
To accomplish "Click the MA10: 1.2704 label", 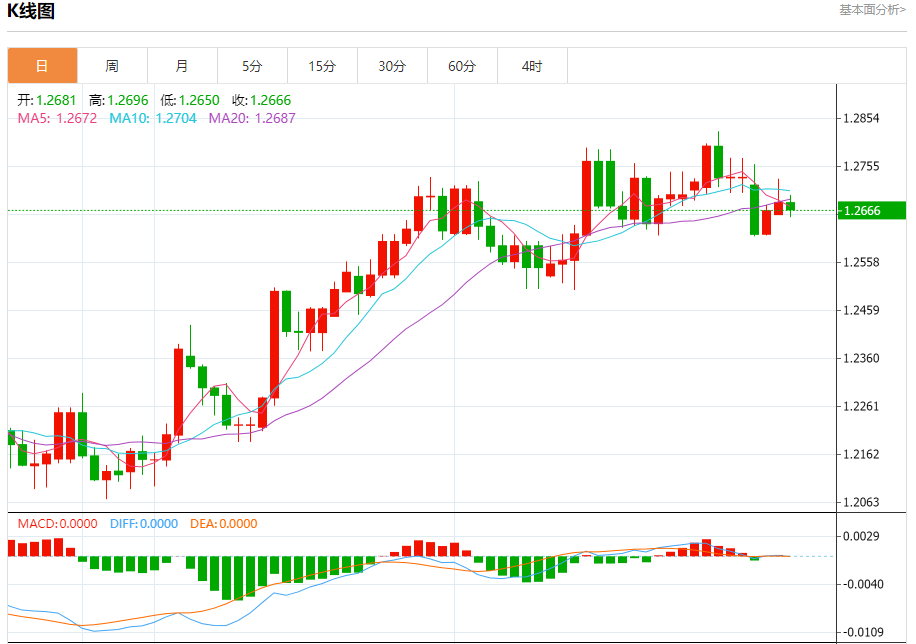I will coord(153,119).
